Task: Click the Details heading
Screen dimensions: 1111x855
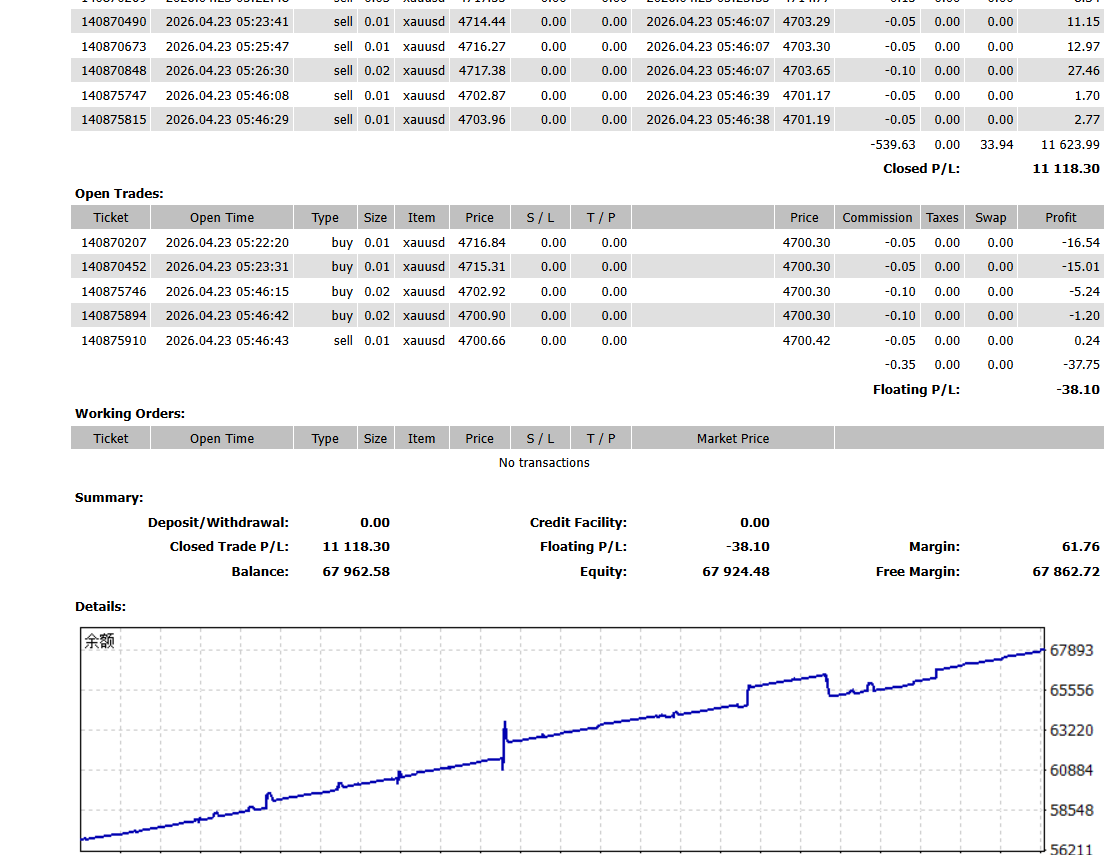Action: tap(100, 607)
